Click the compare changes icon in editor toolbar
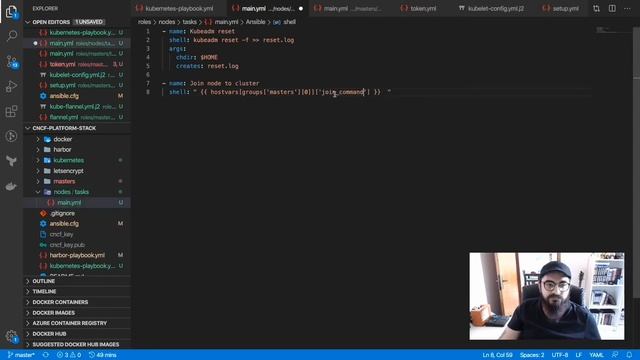 tap(596, 8)
